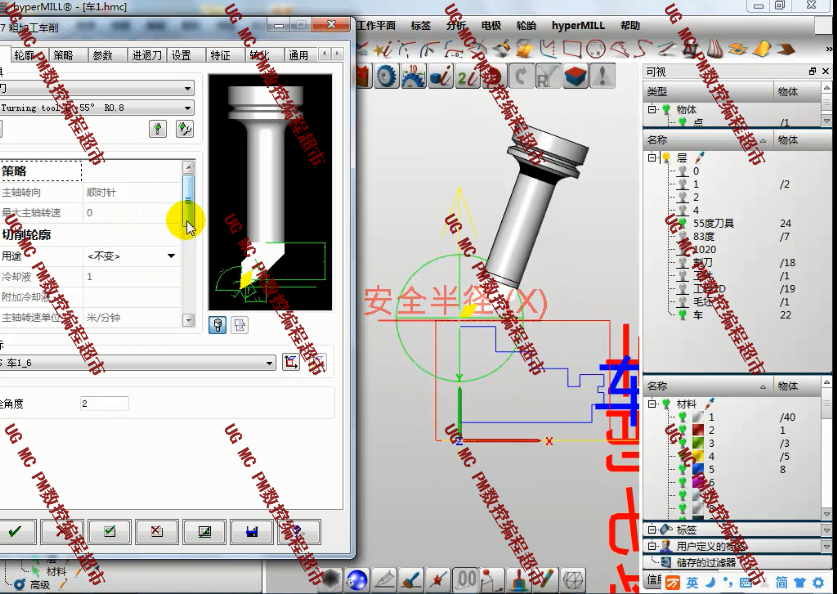This screenshot has width=837, height=594.
Task: Click the red and blue cube stock icon
Action: click(575, 77)
